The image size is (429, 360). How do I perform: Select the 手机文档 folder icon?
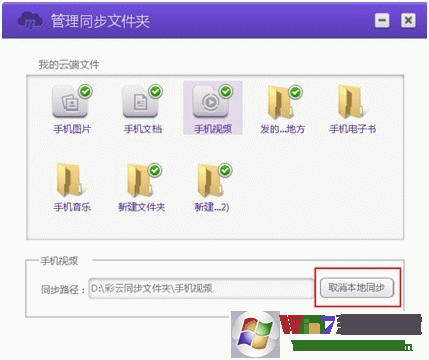pyautogui.click(x=140, y=102)
